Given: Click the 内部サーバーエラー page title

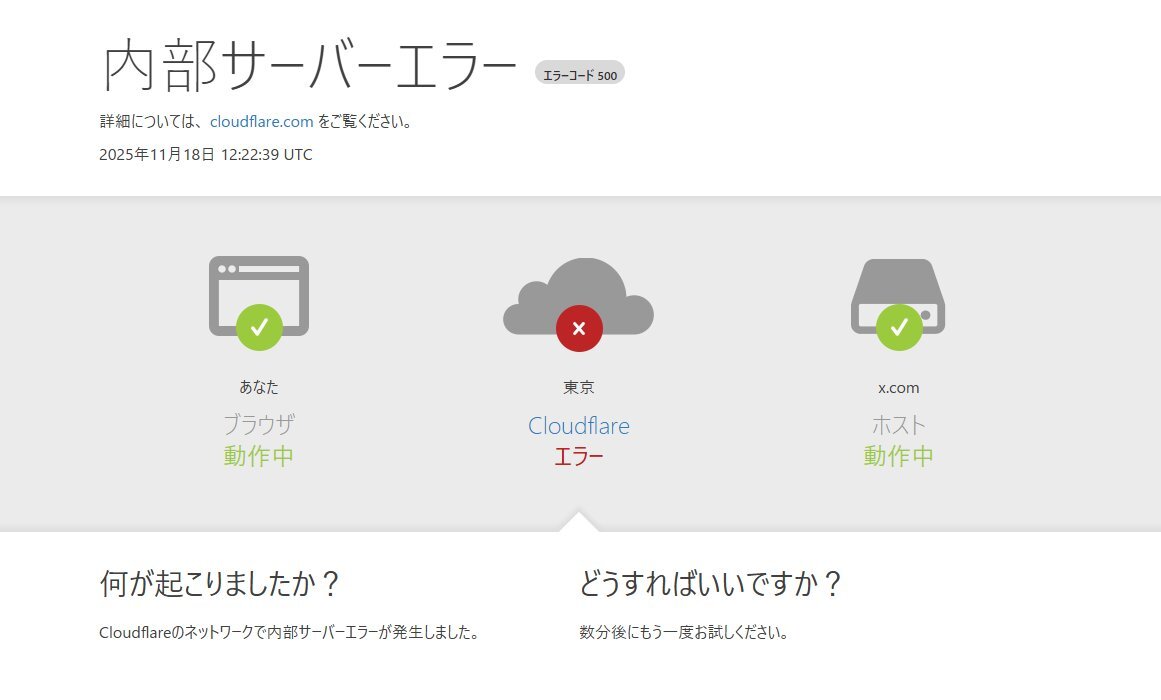Looking at the screenshot, I should point(305,62).
